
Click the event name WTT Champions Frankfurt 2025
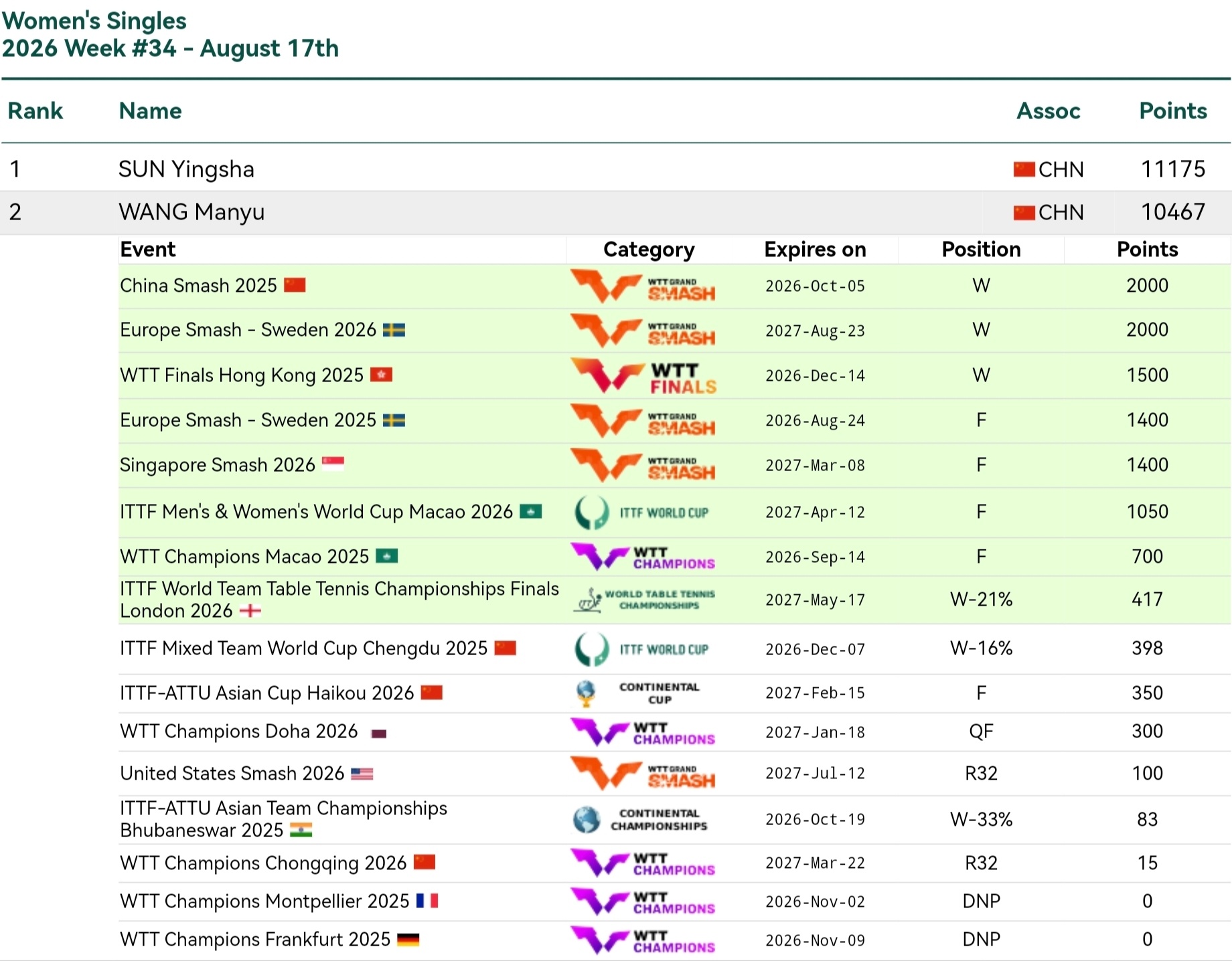coord(255,940)
